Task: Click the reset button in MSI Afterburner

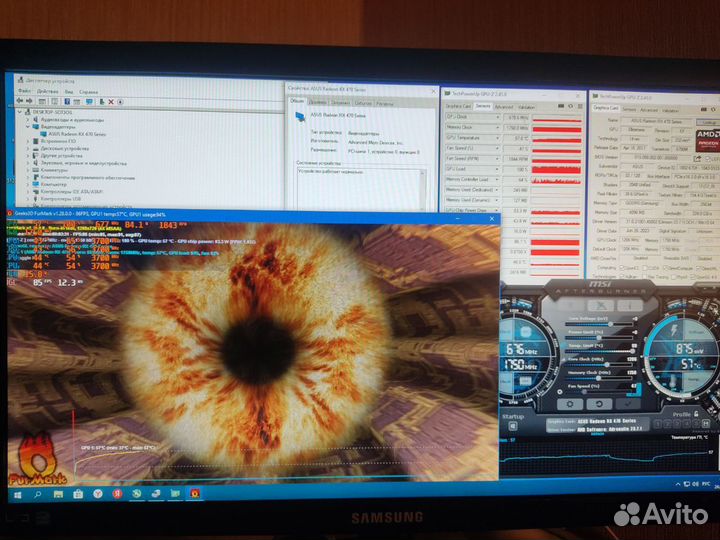Action: [x=599, y=404]
